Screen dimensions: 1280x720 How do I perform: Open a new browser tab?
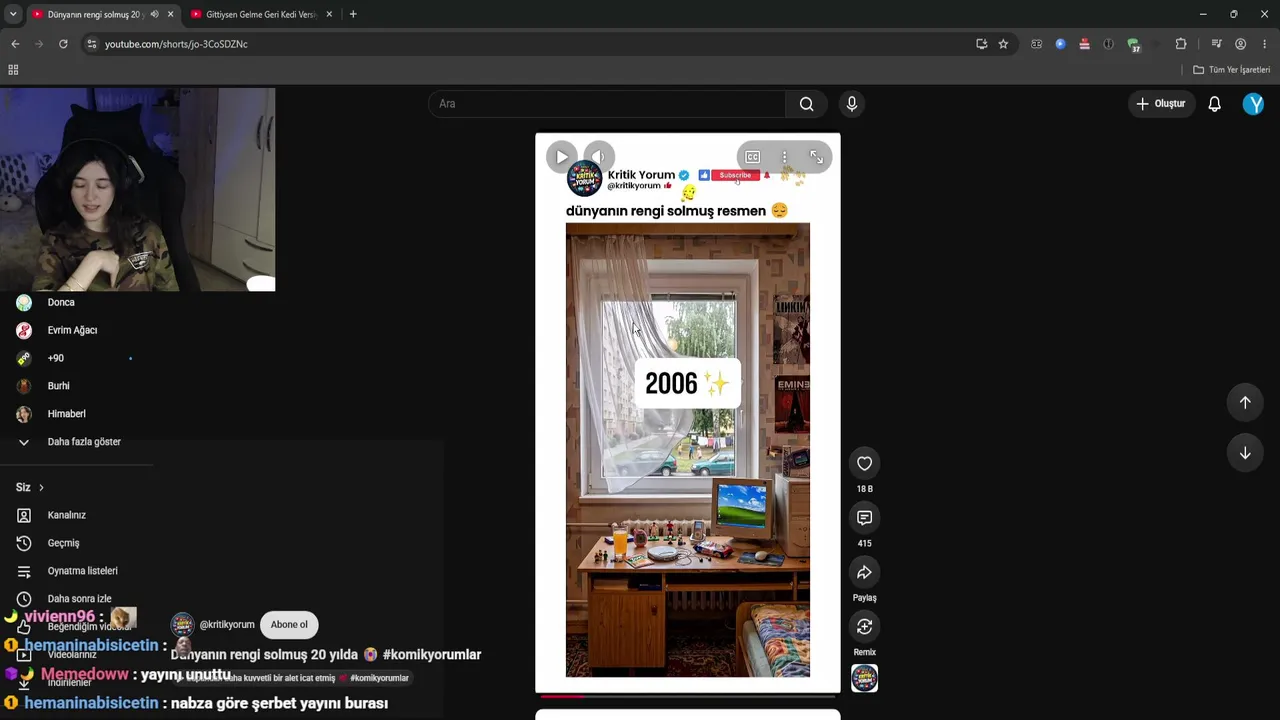pos(353,14)
